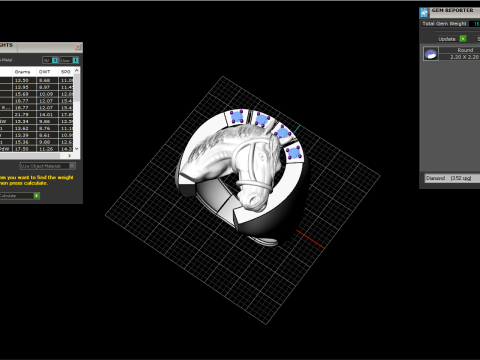Click the green Calculate arrow button
480x360 pixels.
pyautogui.click(x=37, y=196)
